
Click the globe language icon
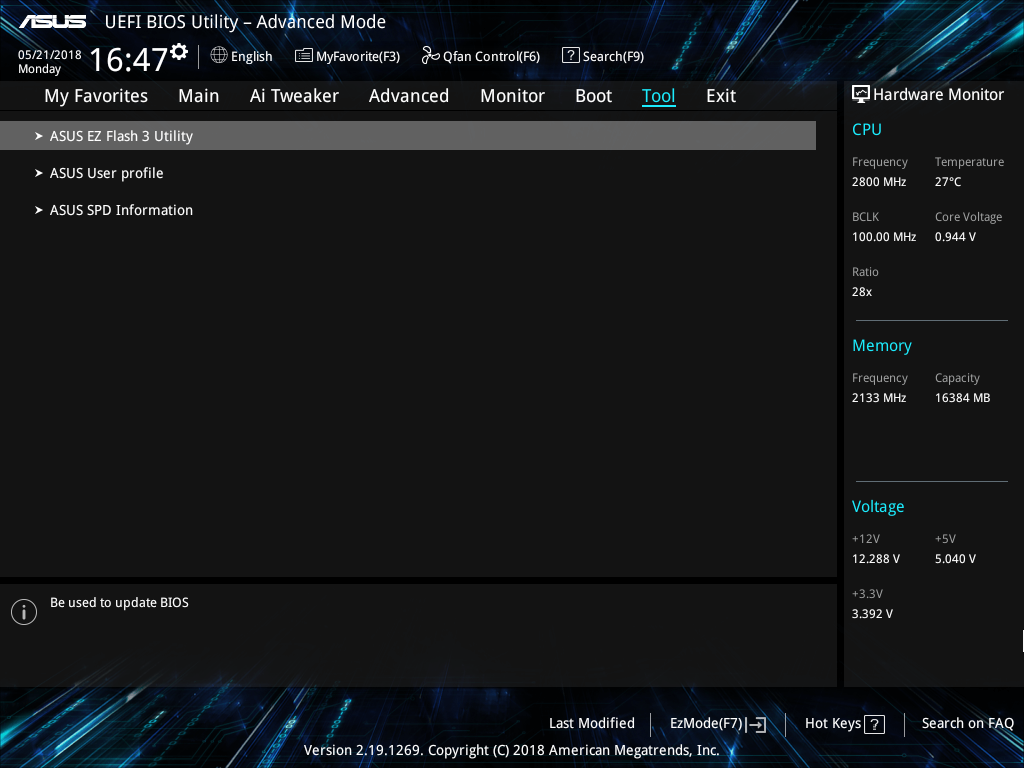tap(219, 56)
